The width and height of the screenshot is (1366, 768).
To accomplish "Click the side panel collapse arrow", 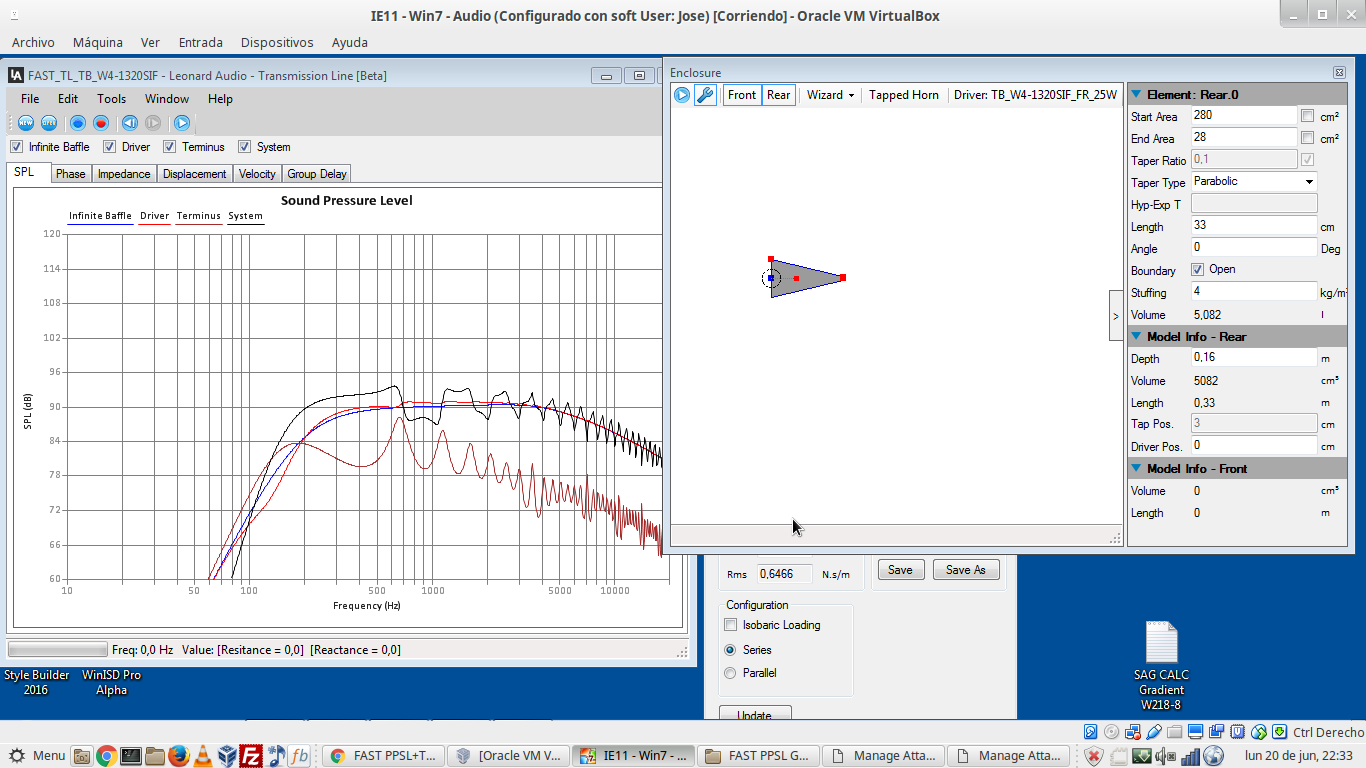I will click(1116, 315).
